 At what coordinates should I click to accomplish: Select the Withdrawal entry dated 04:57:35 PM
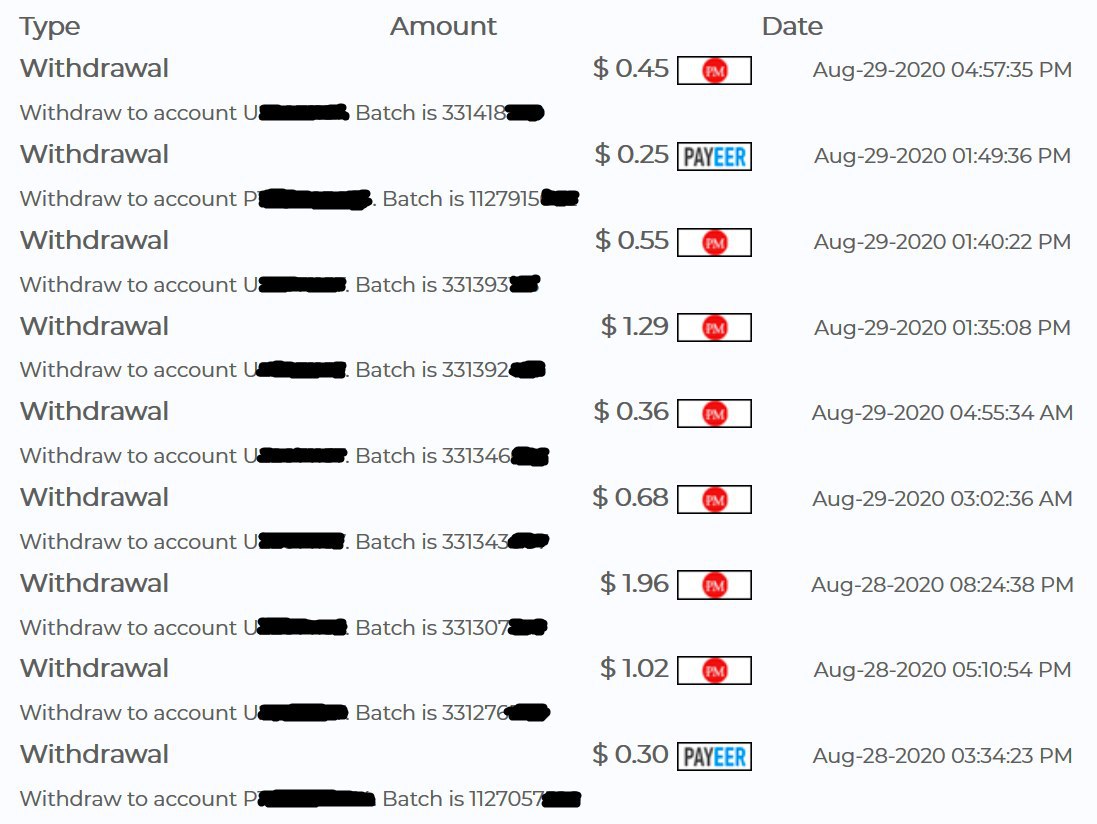click(94, 69)
